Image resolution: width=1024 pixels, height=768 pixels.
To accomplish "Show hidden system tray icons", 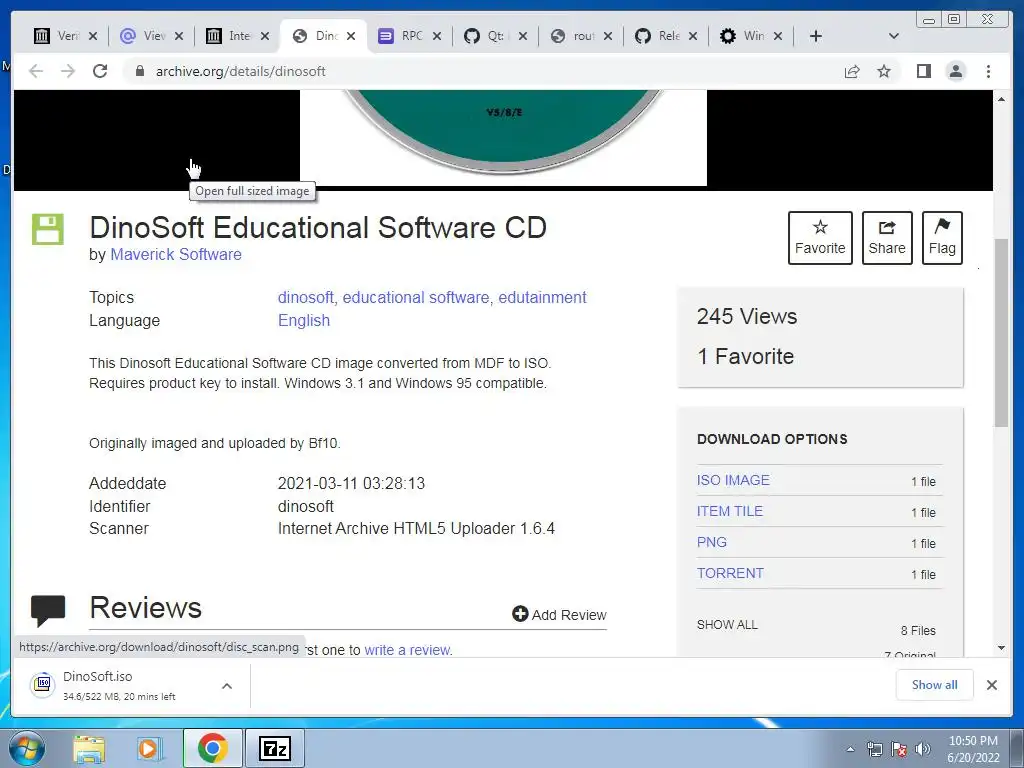I will click(x=850, y=749).
